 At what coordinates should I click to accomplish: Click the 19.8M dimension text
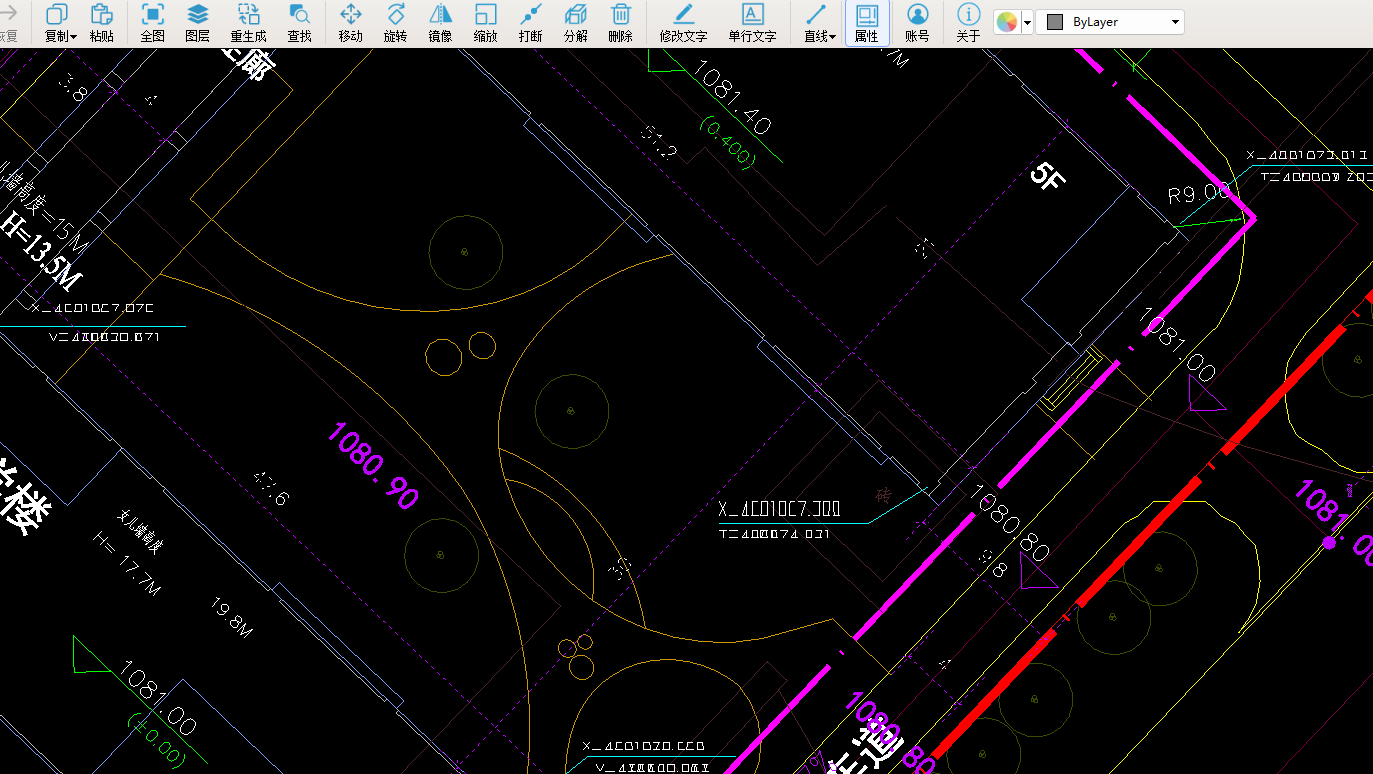pos(232,619)
